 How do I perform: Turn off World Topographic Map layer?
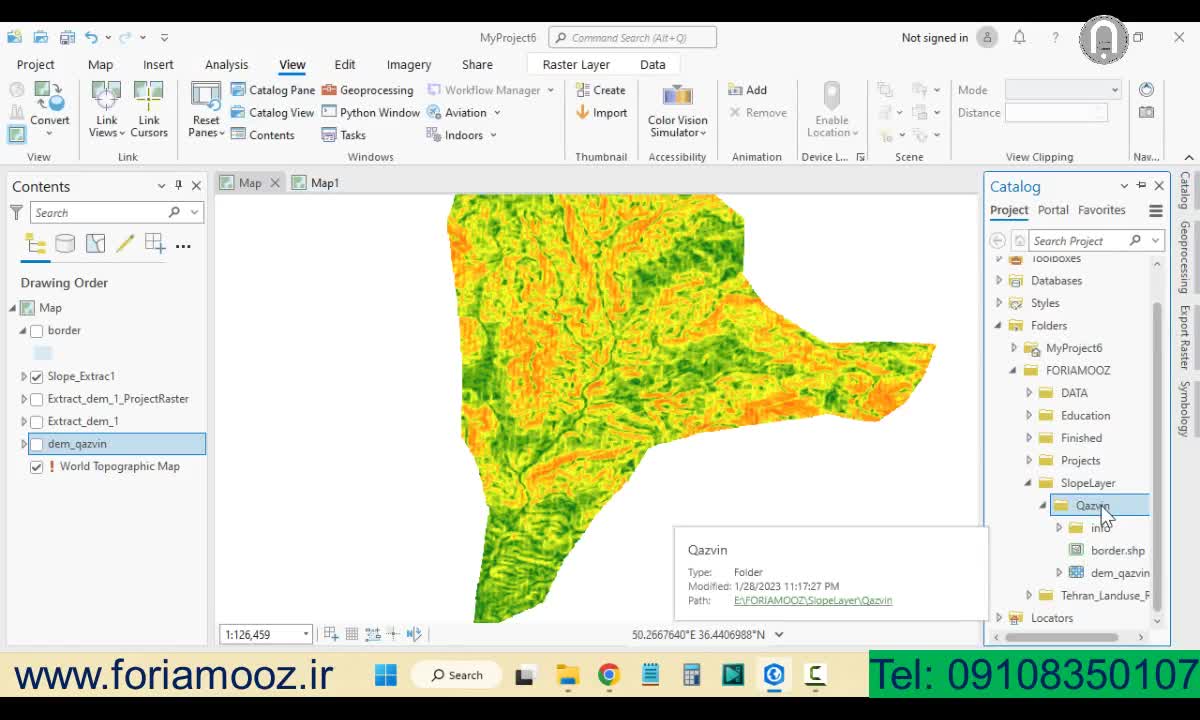click(x=37, y=467)
